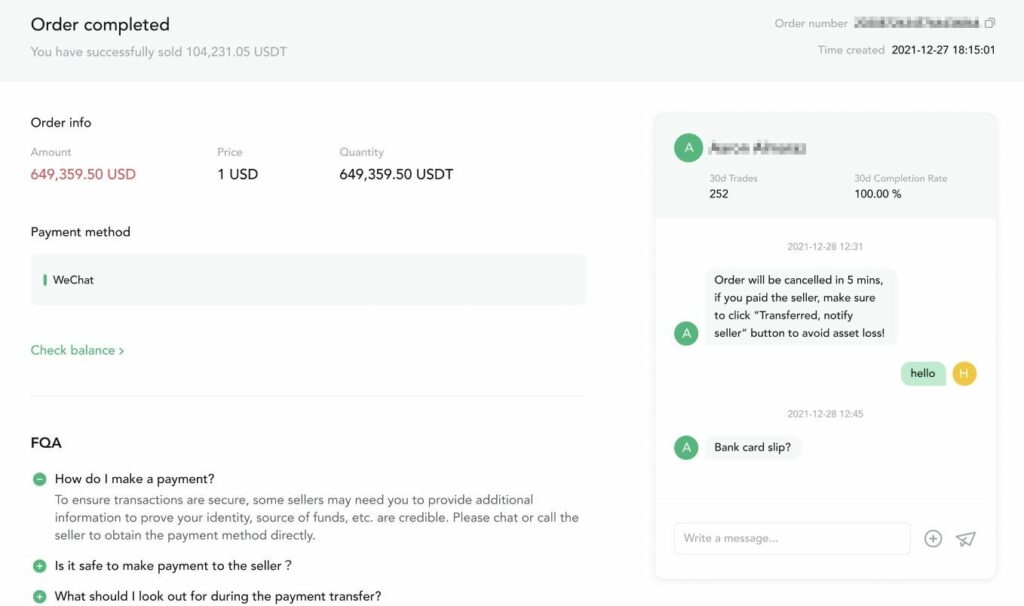Click the A avatar next to Bank card slip

pyautogui.click(x=686, y=447)
